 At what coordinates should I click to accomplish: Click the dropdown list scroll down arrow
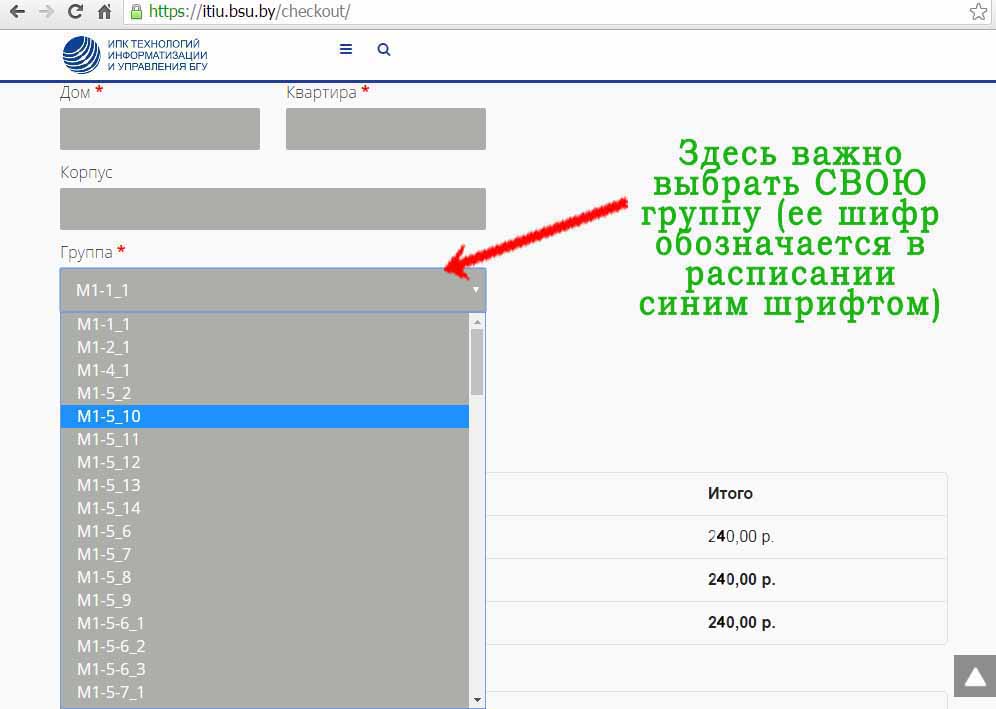click(477, 700)
